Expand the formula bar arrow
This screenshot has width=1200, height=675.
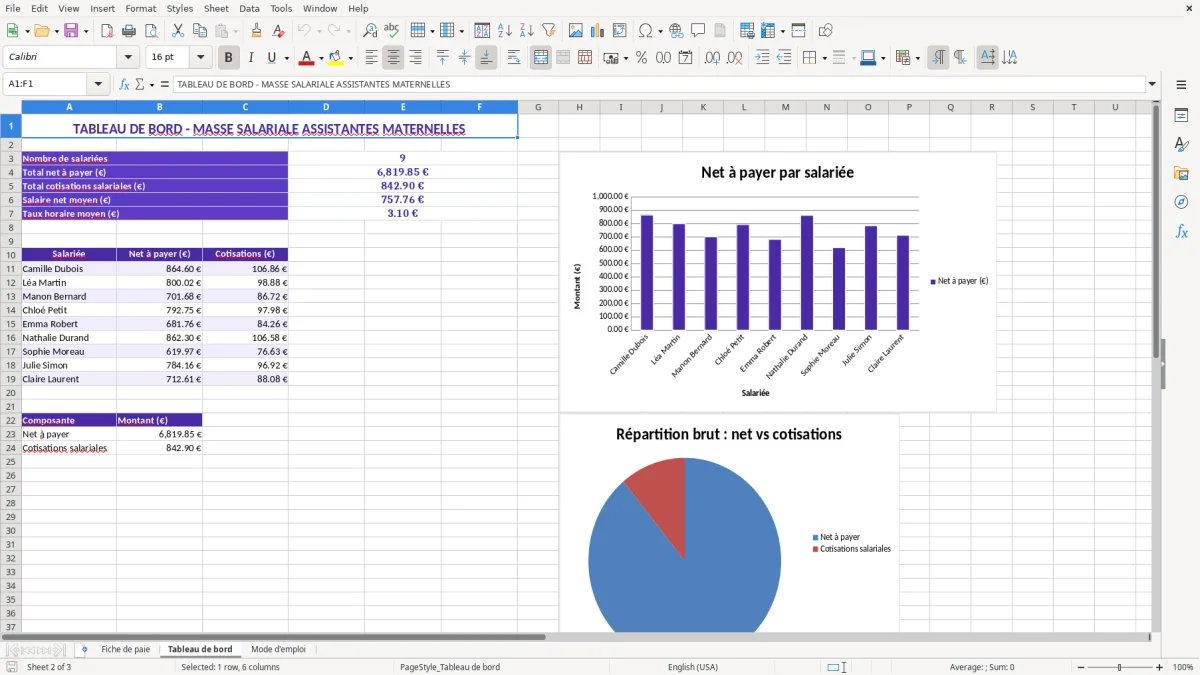click(x=1153, y=85)
